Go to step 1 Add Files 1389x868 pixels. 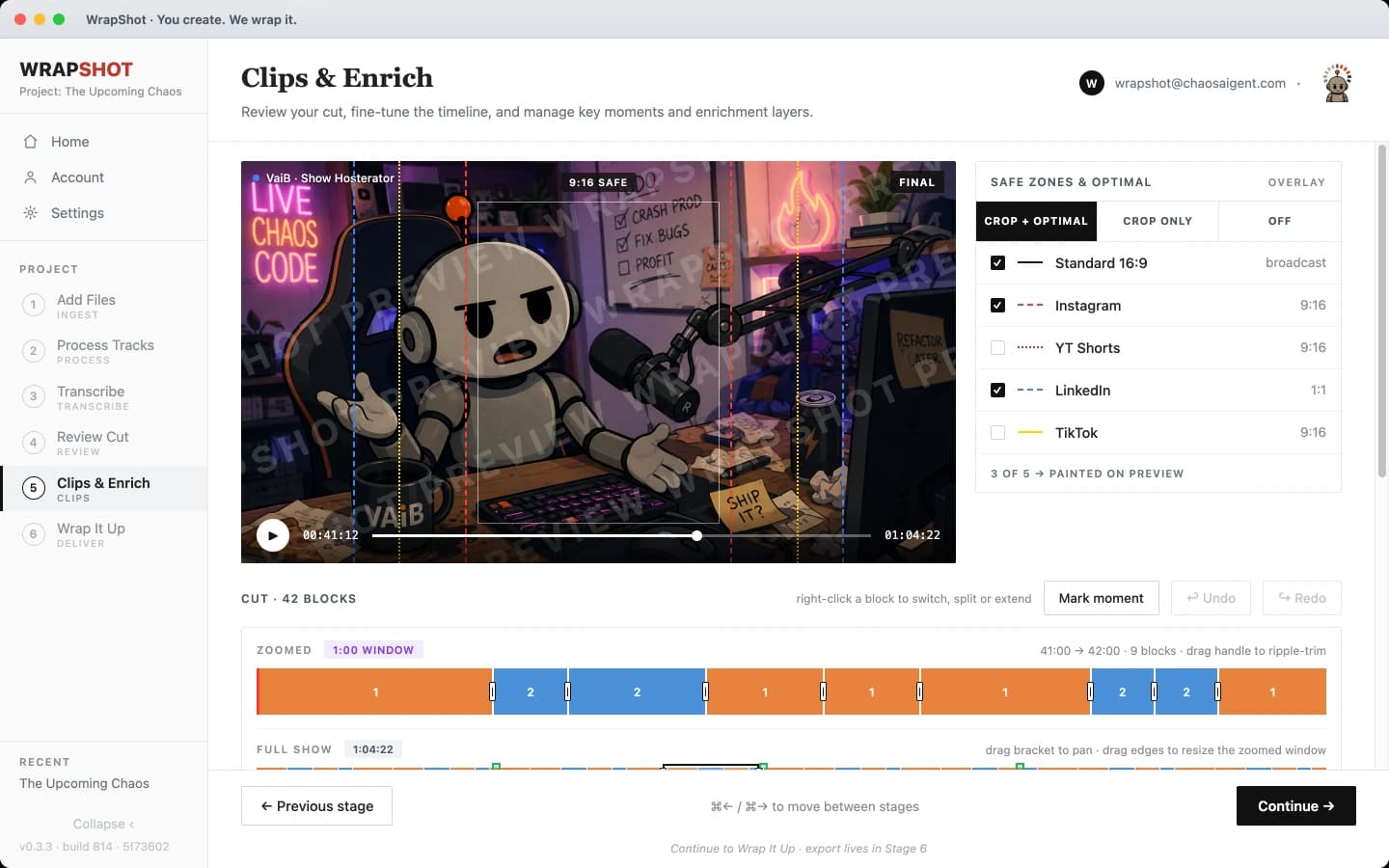103,306
